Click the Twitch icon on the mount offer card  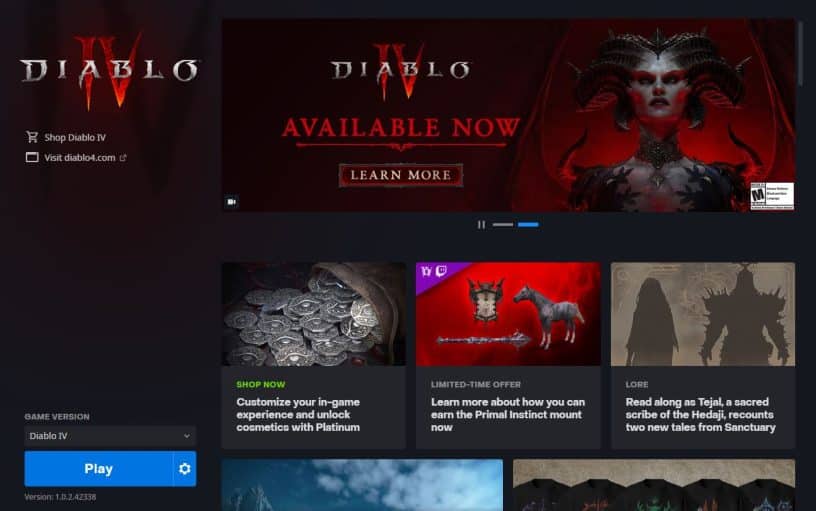pyautogui.click(x=441, y=271)
